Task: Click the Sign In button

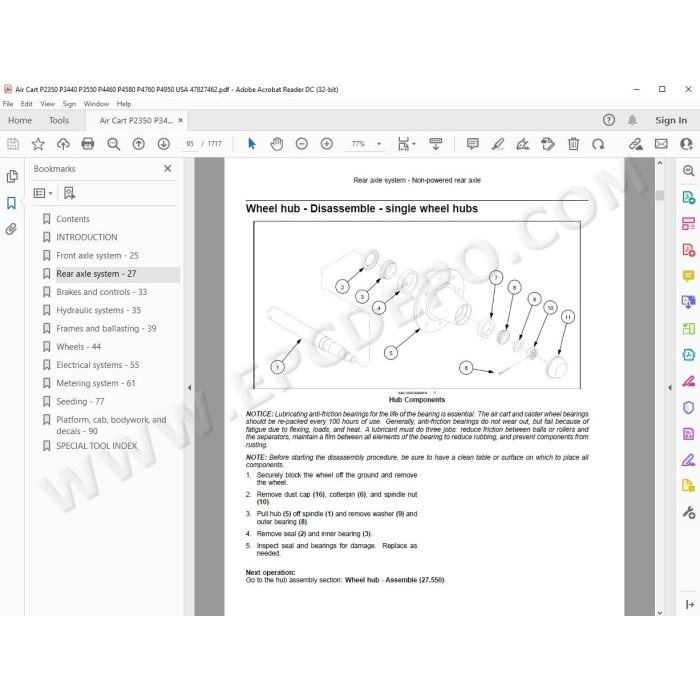Action: (x=671, y=120)
